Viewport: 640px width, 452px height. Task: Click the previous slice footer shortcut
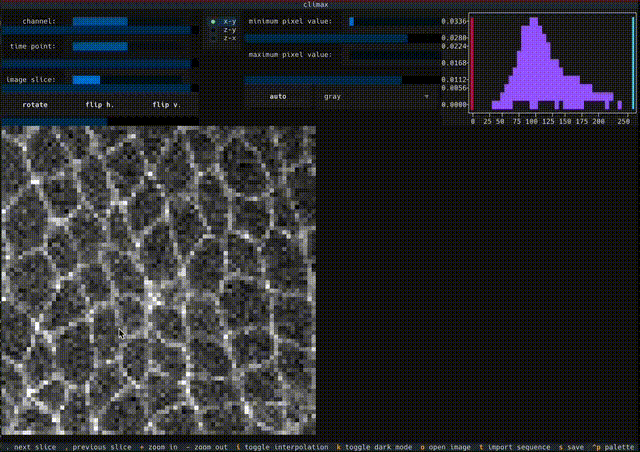click(98, 447)
